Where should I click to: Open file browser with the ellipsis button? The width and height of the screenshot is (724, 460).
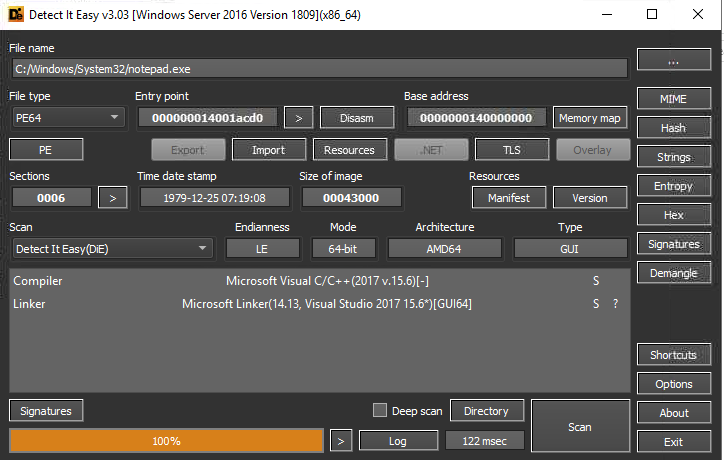(673, 61)
